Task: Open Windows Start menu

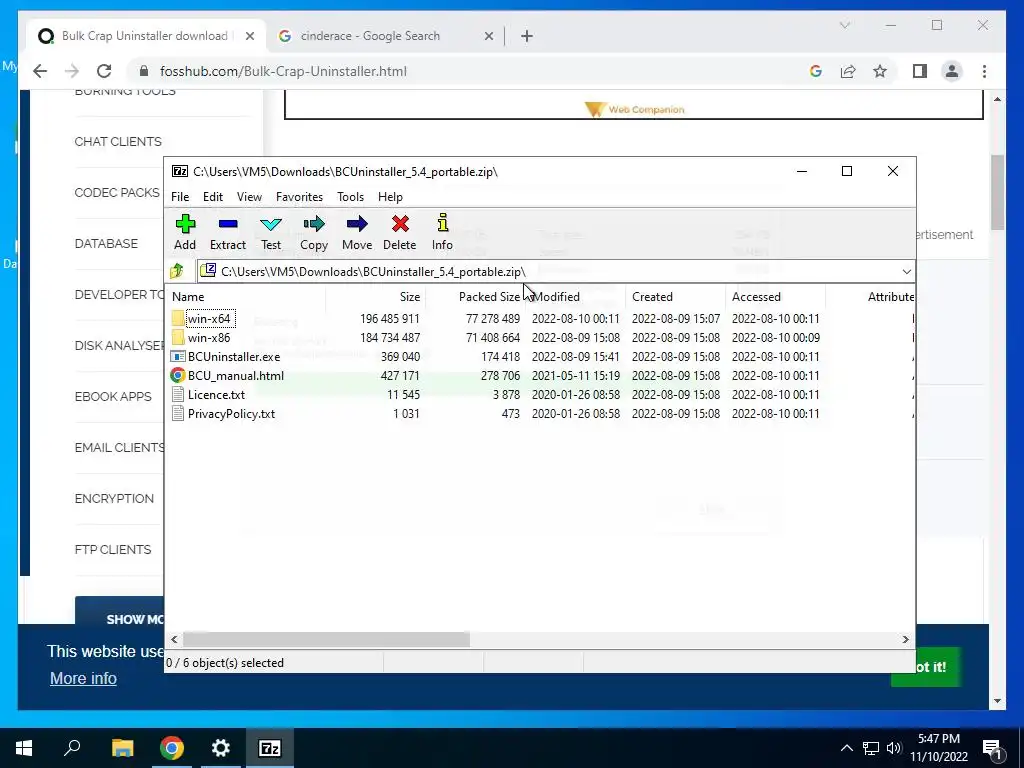Action: [x=24, y=748]
